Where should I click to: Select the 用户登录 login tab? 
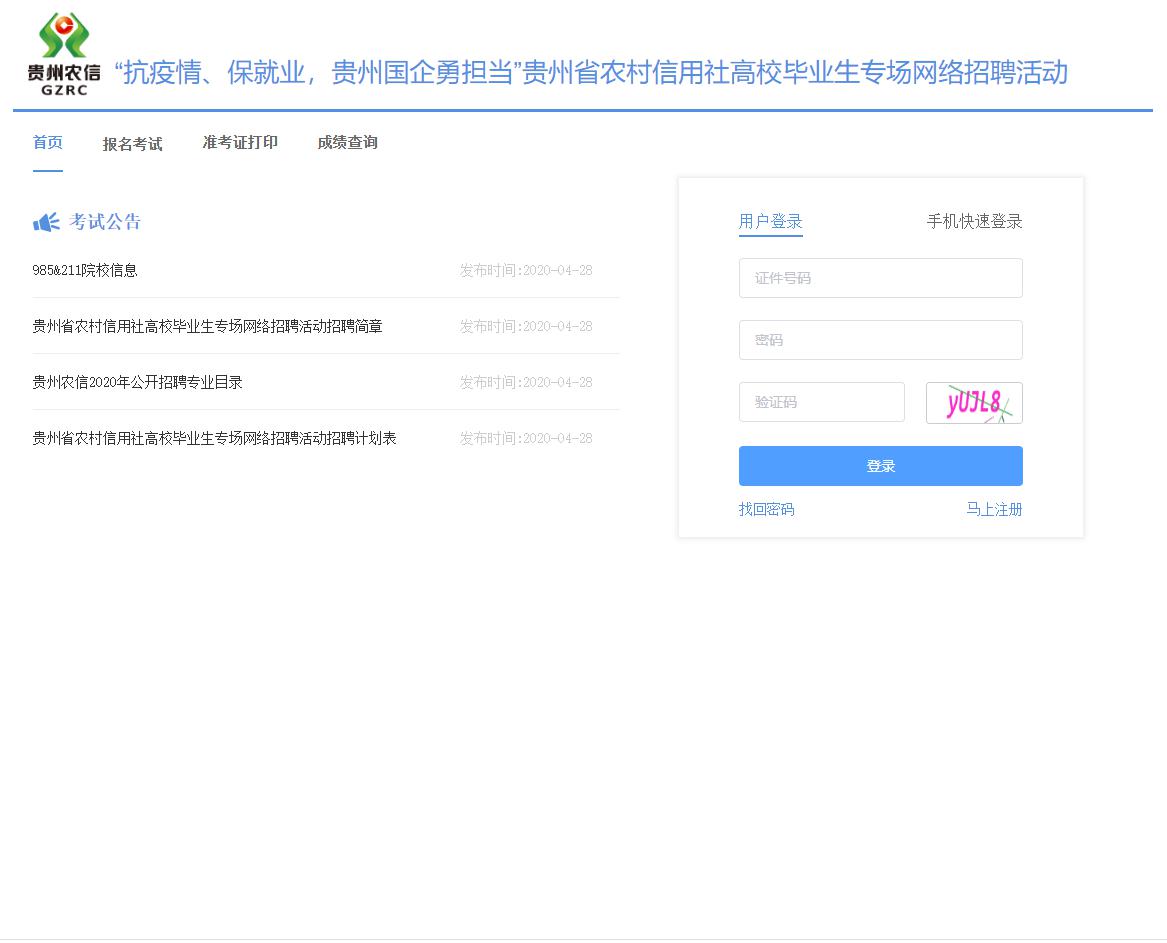[x=770, y=222]
